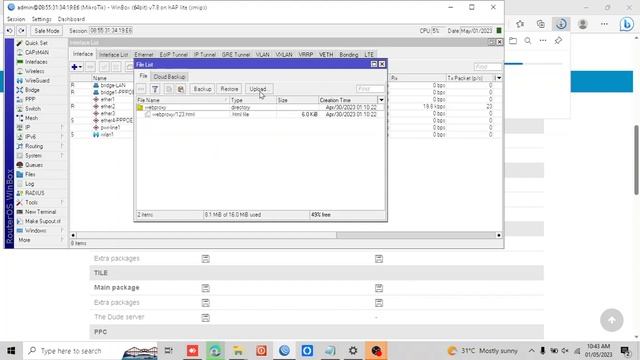Select the webproxy directory row
The width and height of the screenshot is (640, 360).
[260, 107]
